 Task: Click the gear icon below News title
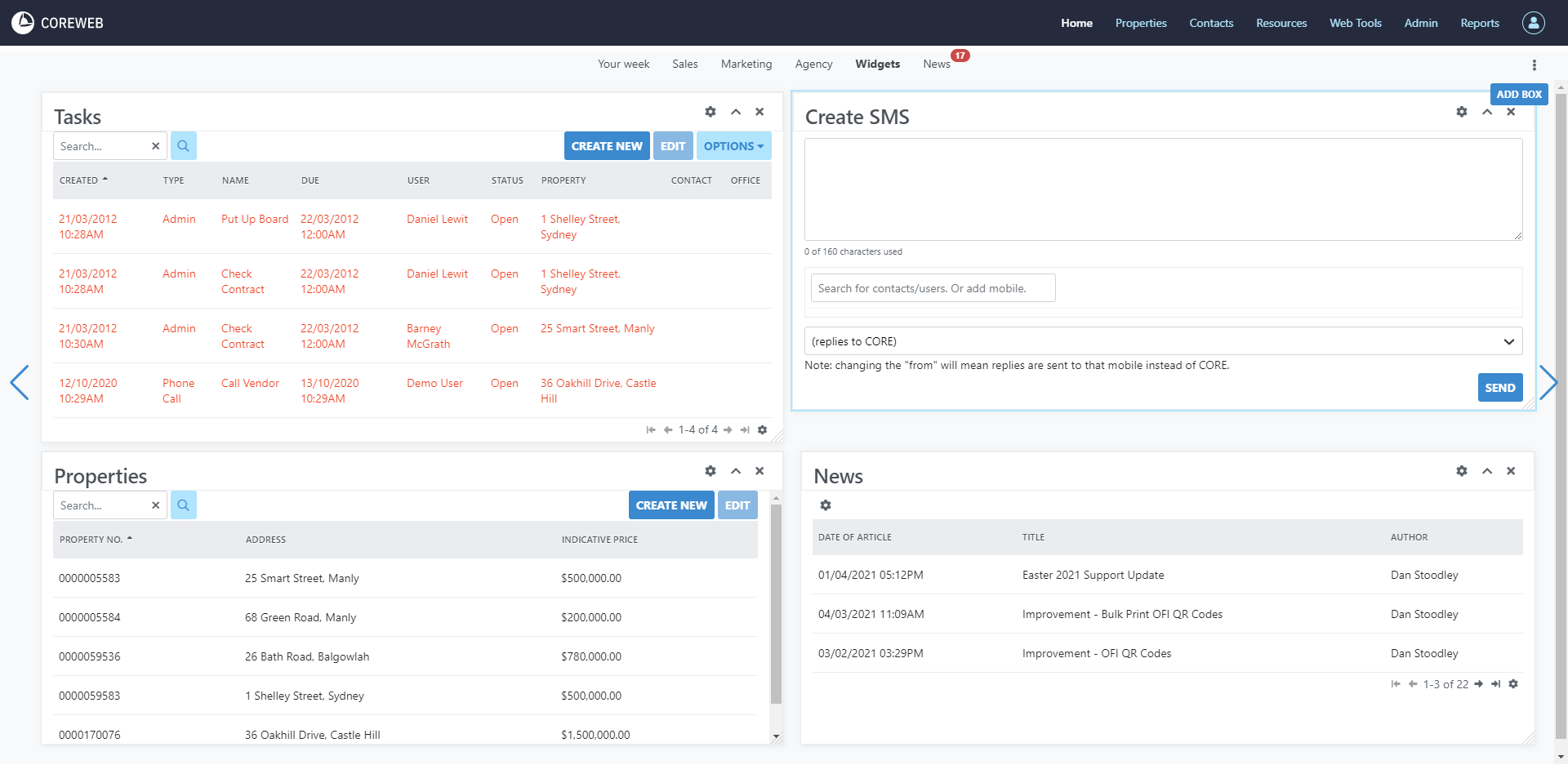pyautogui.click(x=826, y=505)
